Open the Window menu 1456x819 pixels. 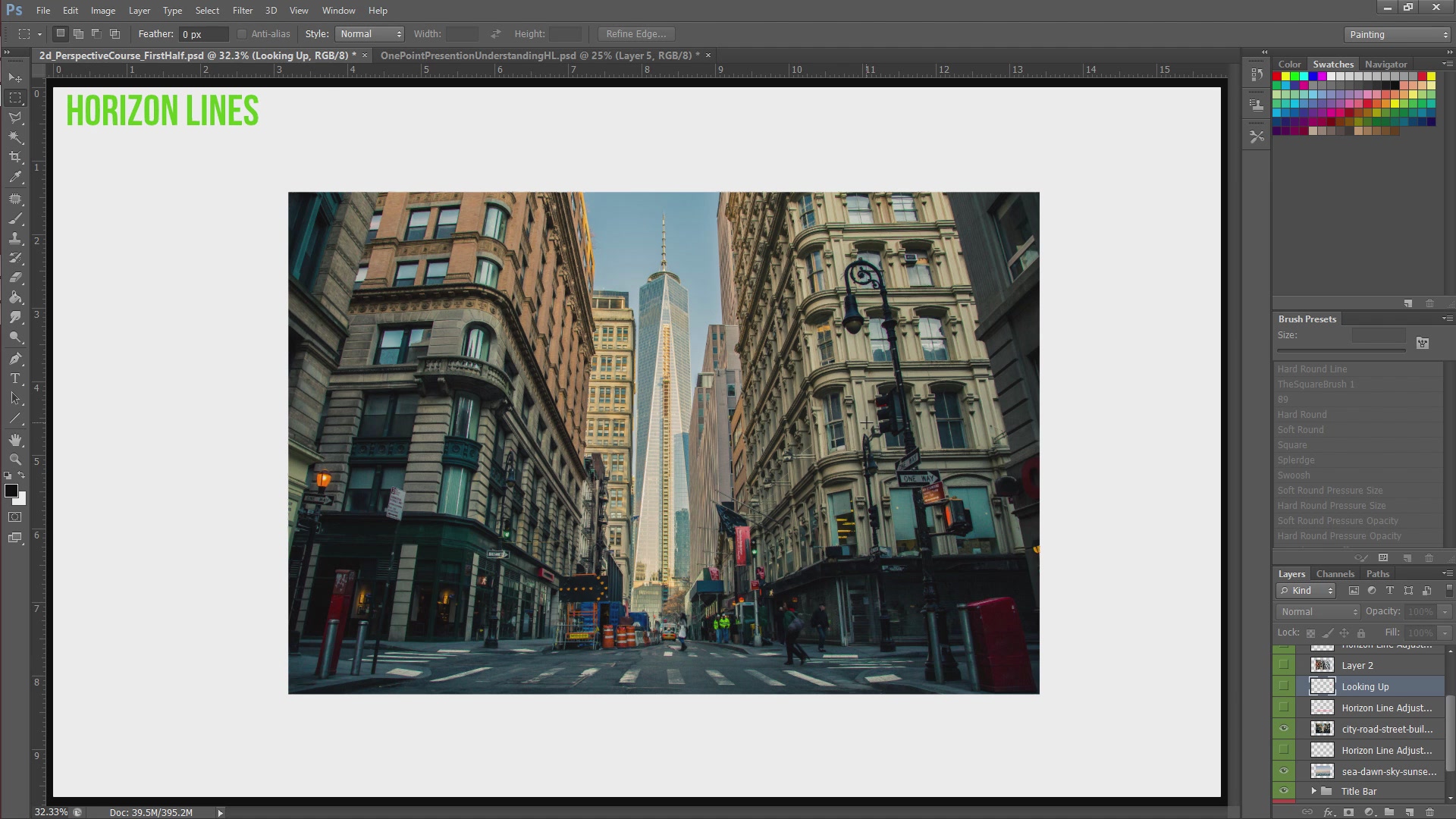338,11
